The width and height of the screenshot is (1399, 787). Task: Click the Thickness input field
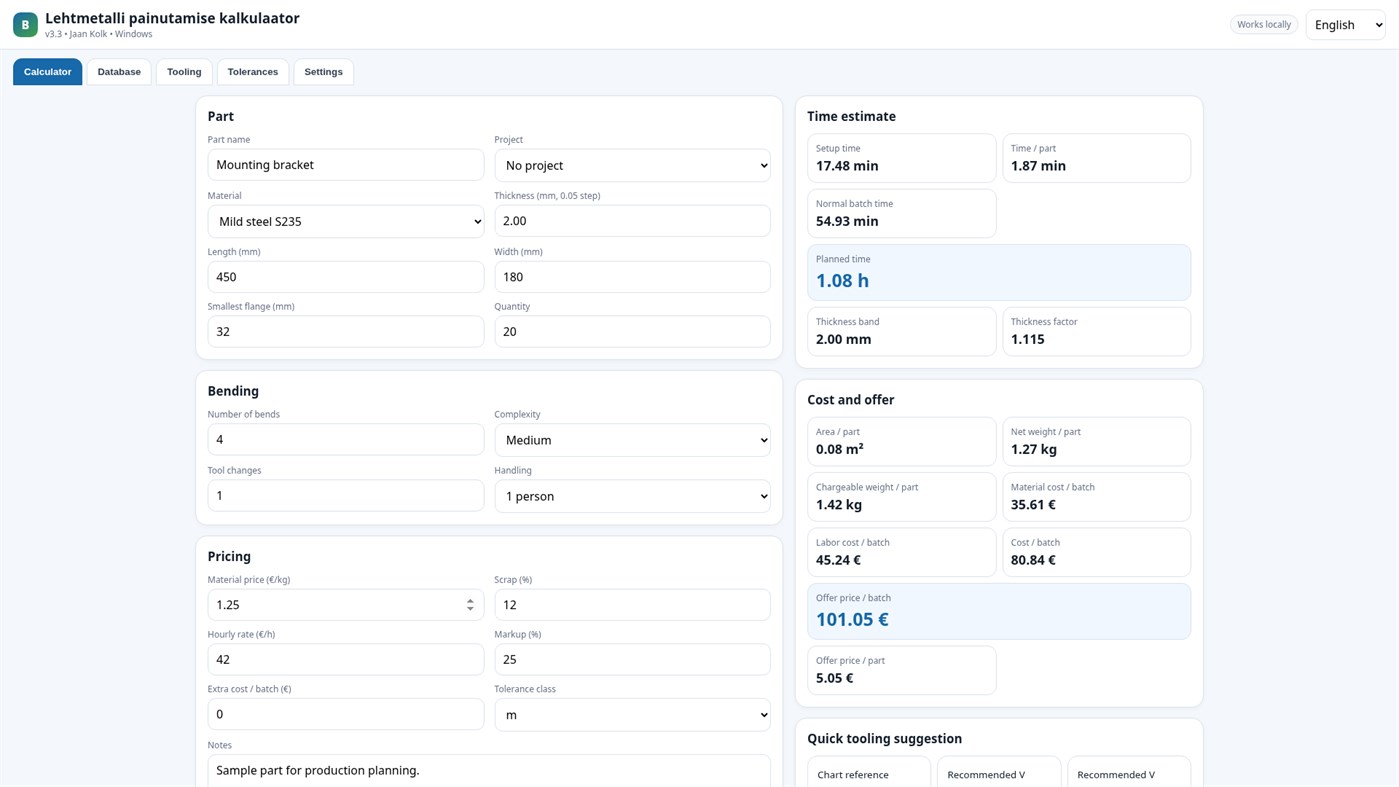click(632, 221)
